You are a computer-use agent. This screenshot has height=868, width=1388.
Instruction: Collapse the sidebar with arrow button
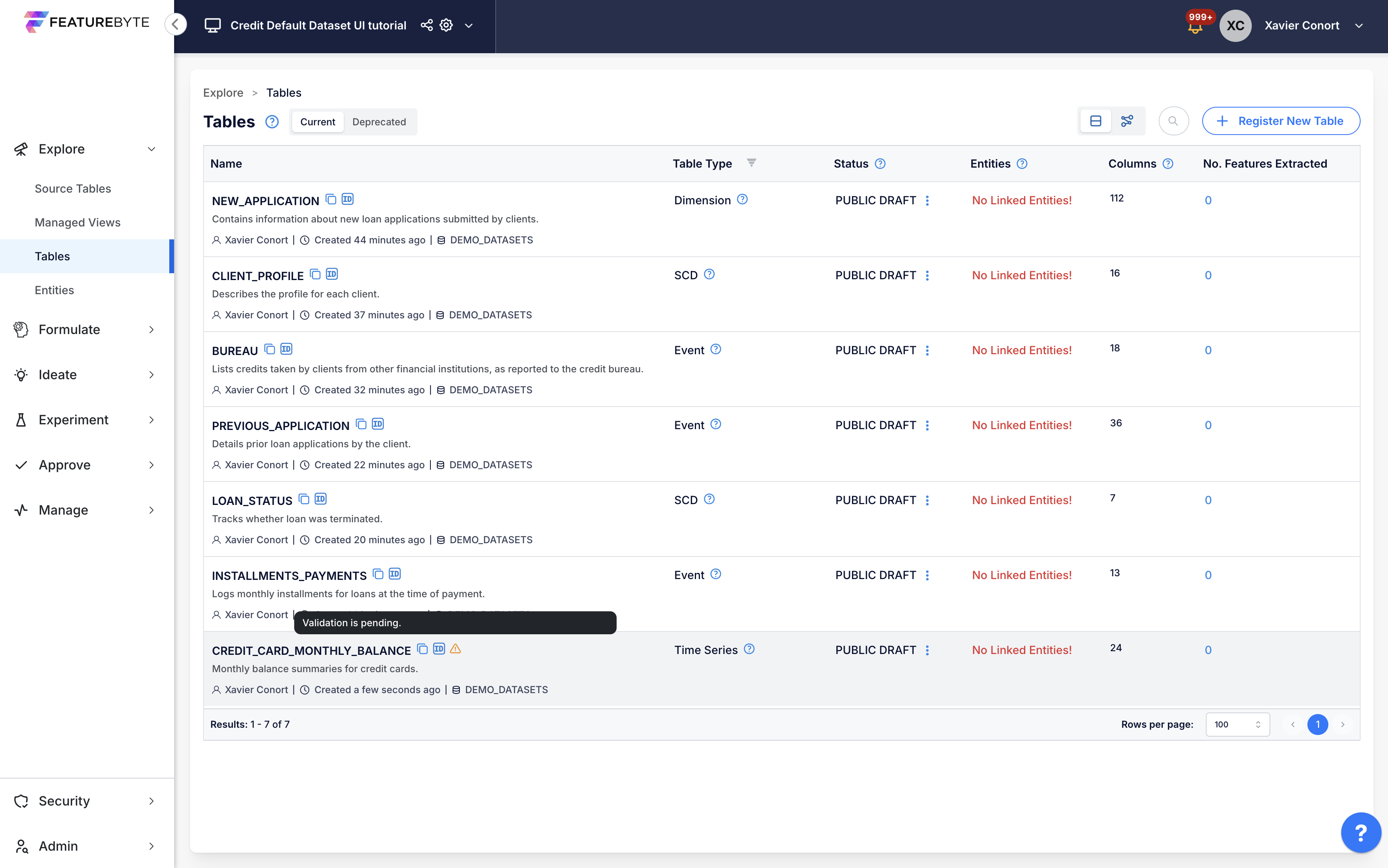[176, 25]
